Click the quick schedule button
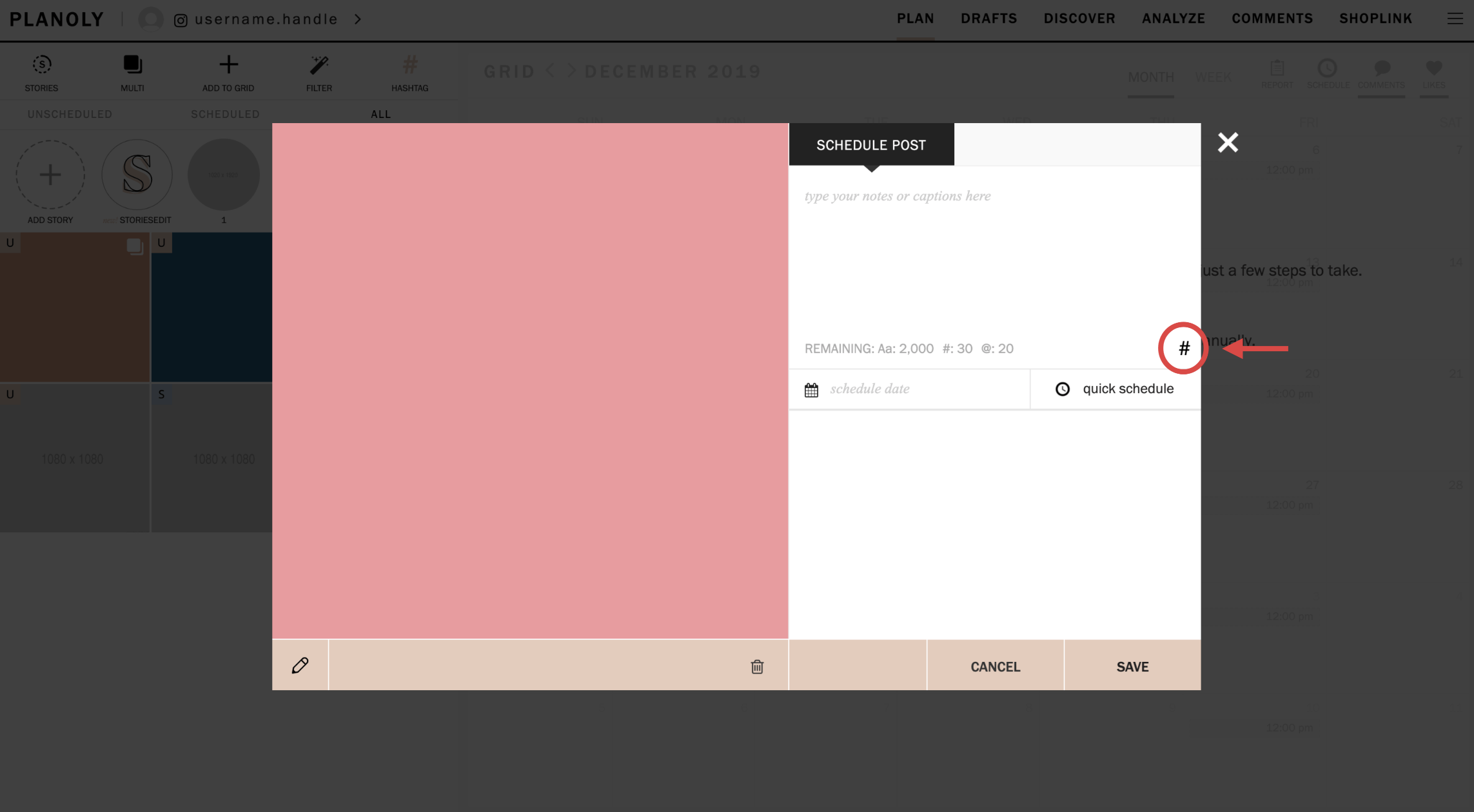 point(1115,389)
